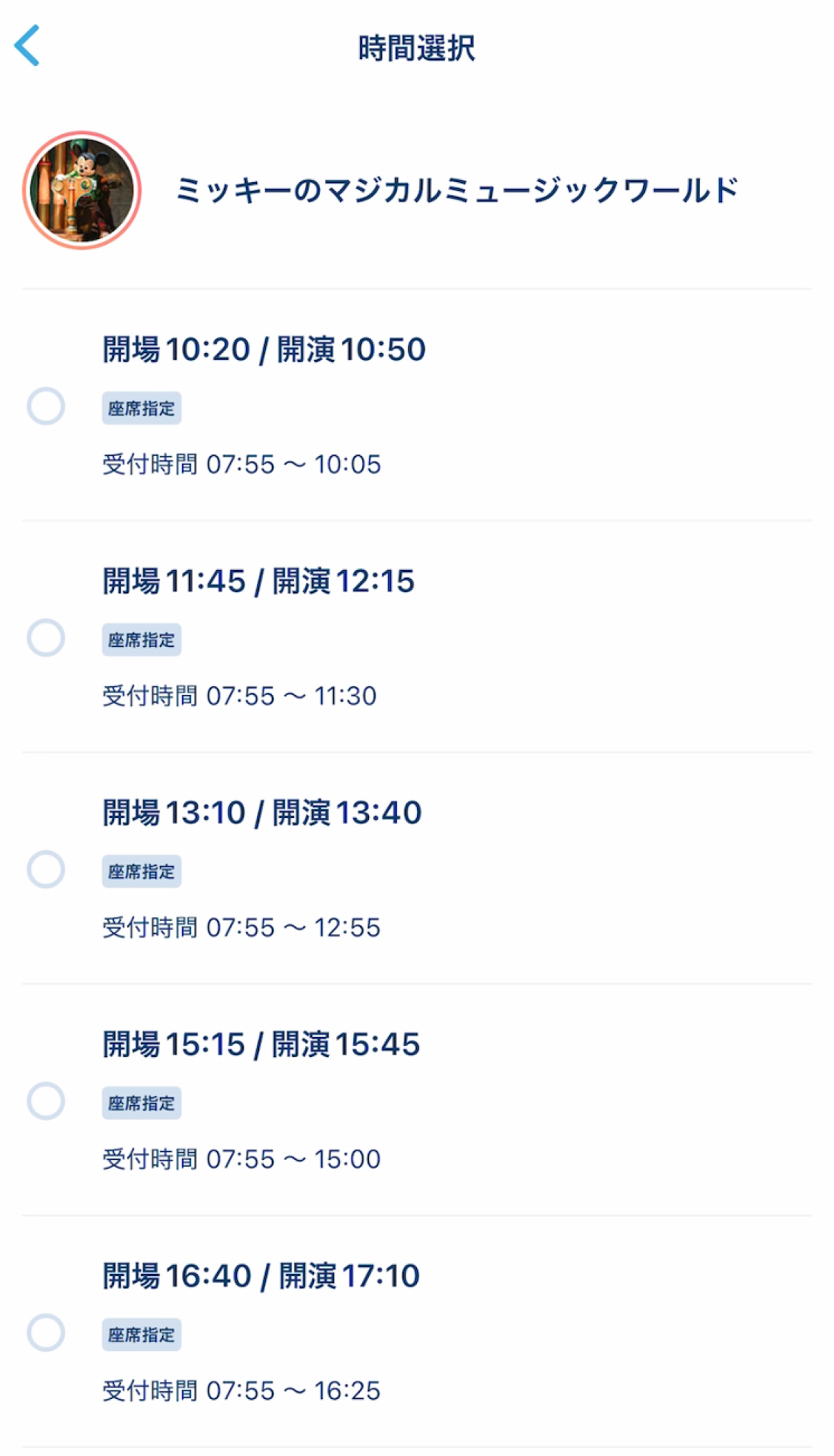This screenshot has width=834, height=1456.
Task: Click the 座席指定 badge under the 15:45 show
Action: point(142,1103)
